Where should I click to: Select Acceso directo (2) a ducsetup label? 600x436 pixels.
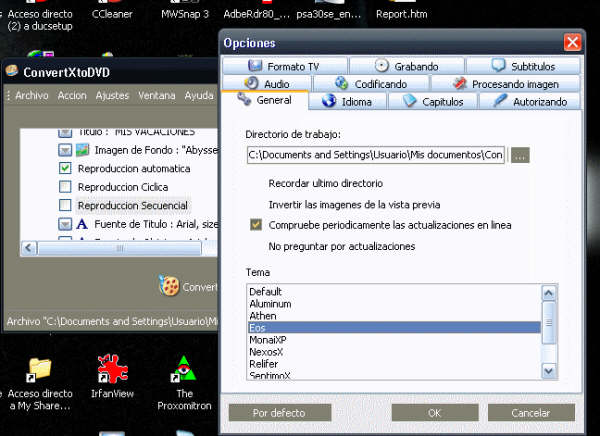(x=40, y=20)
